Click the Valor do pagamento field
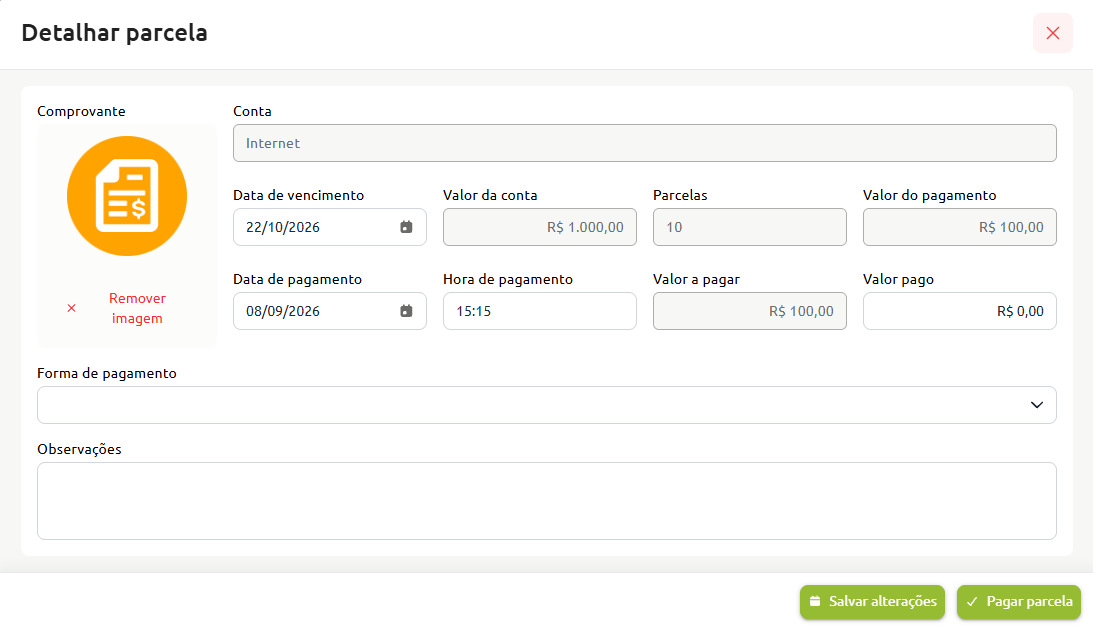 (960, 227)
